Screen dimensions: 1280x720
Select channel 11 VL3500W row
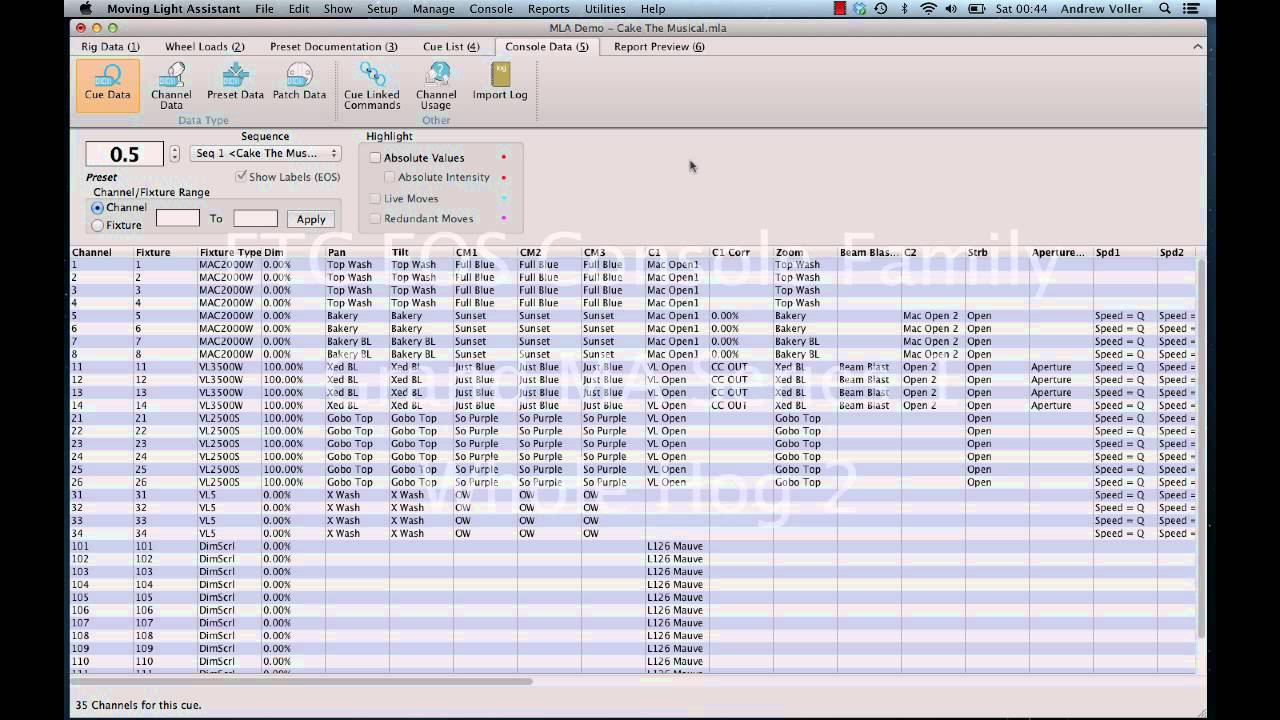(633, 367)
